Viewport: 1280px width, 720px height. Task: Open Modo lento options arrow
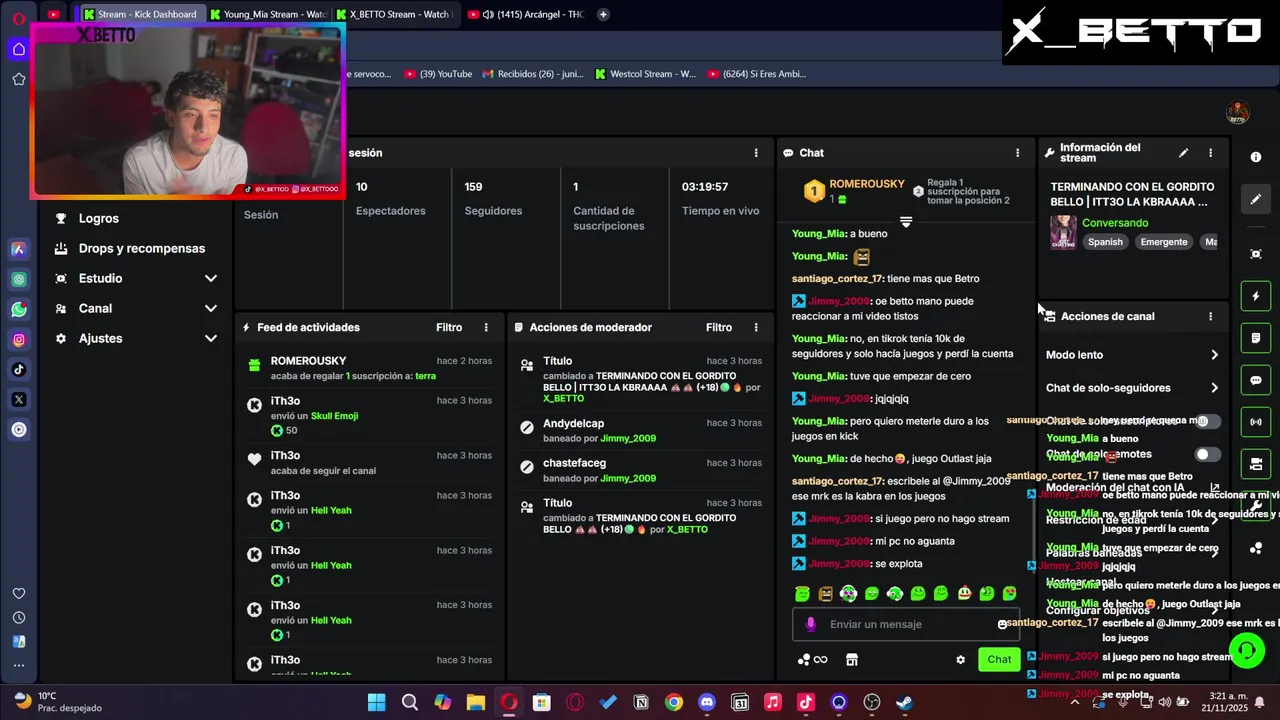pyautogui.click(x=1214, y=355)
